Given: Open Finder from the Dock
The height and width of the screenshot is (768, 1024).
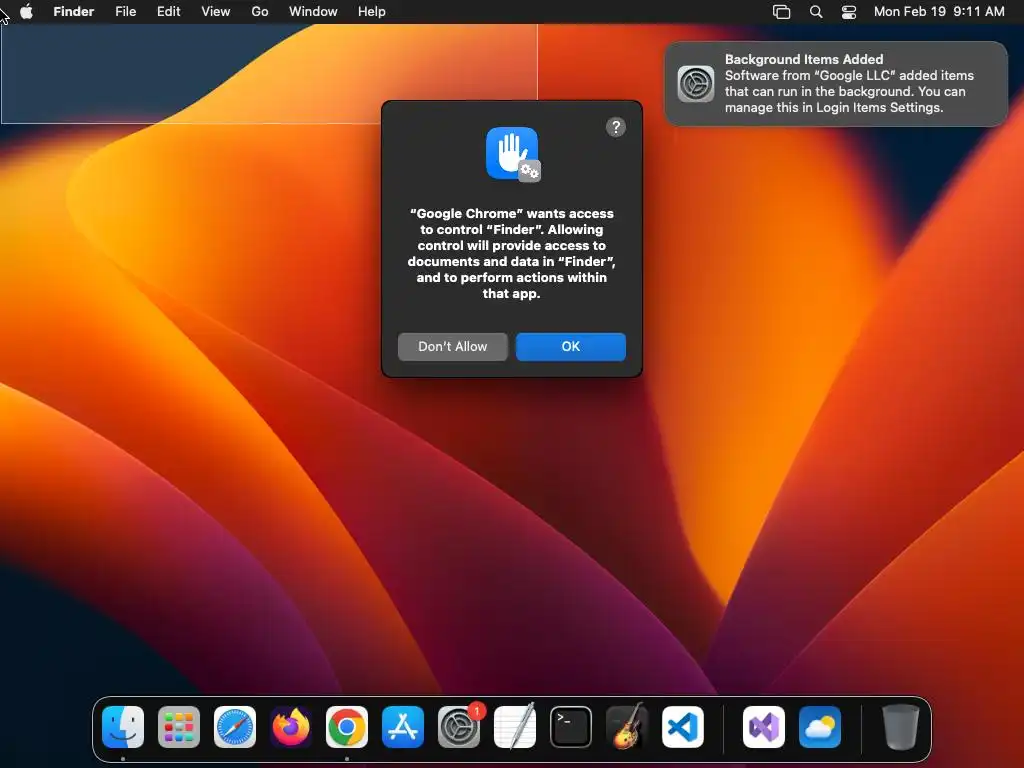Looking at the screenshot, I should (x=123, y=727).
